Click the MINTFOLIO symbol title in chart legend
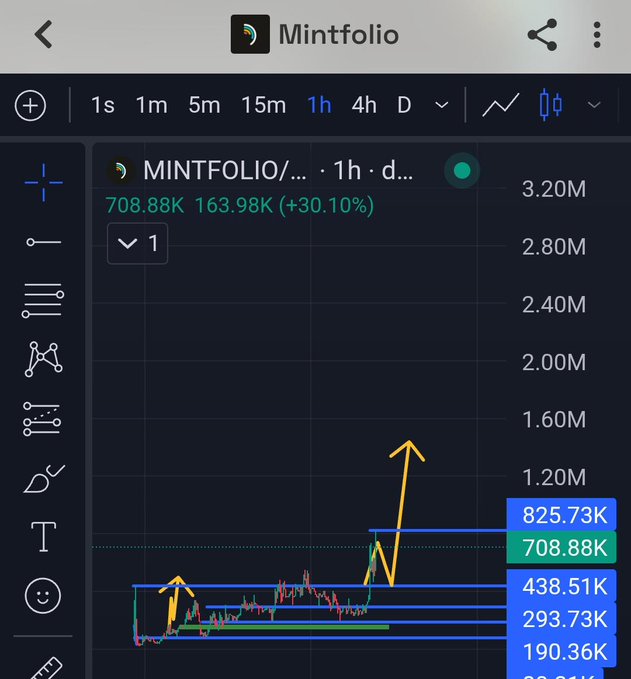Viewport: 631px width, 679px height. (x=224, y=170)
